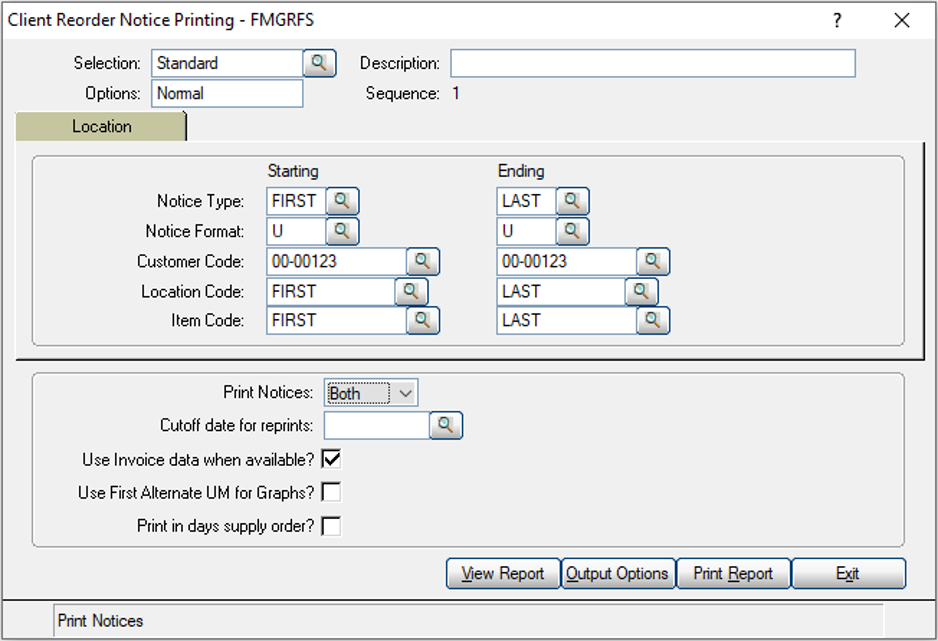Exit the reorder notice dialog

tap(849, 573)
